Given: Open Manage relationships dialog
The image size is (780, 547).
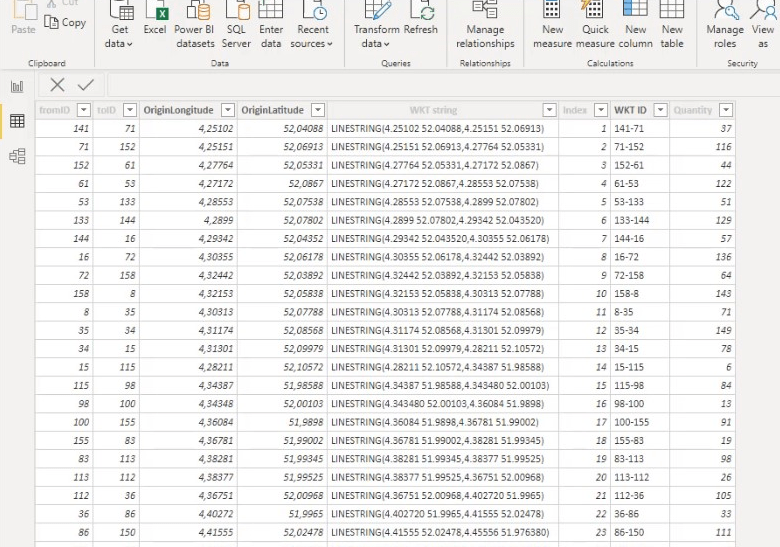Looking at the screenshot, I should coord(485,25).
